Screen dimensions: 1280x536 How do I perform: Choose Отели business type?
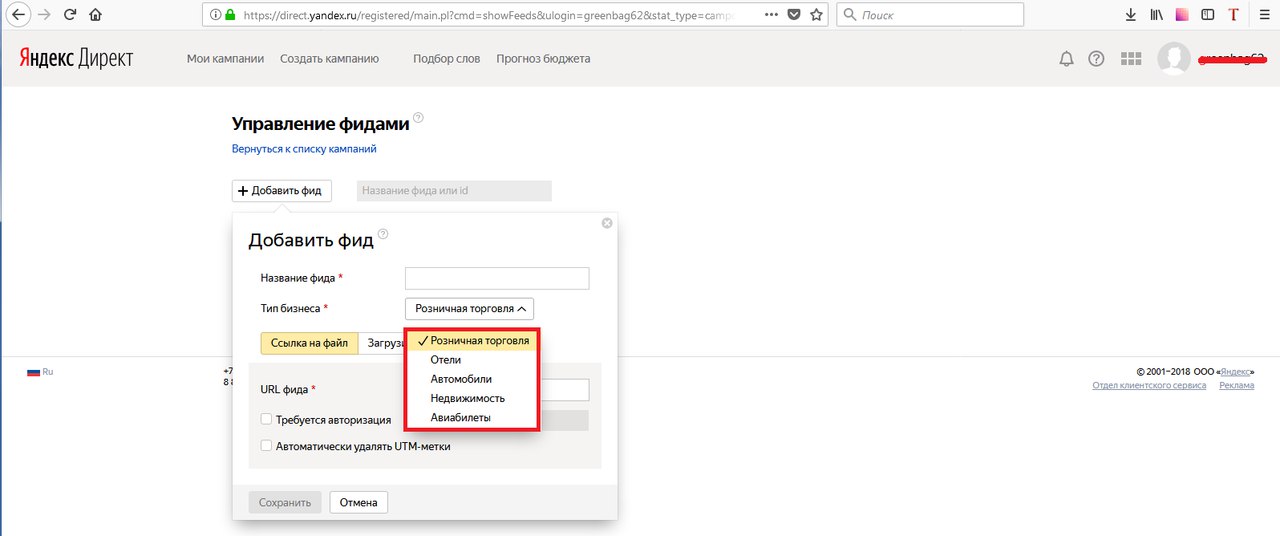[x=472, y=359]
